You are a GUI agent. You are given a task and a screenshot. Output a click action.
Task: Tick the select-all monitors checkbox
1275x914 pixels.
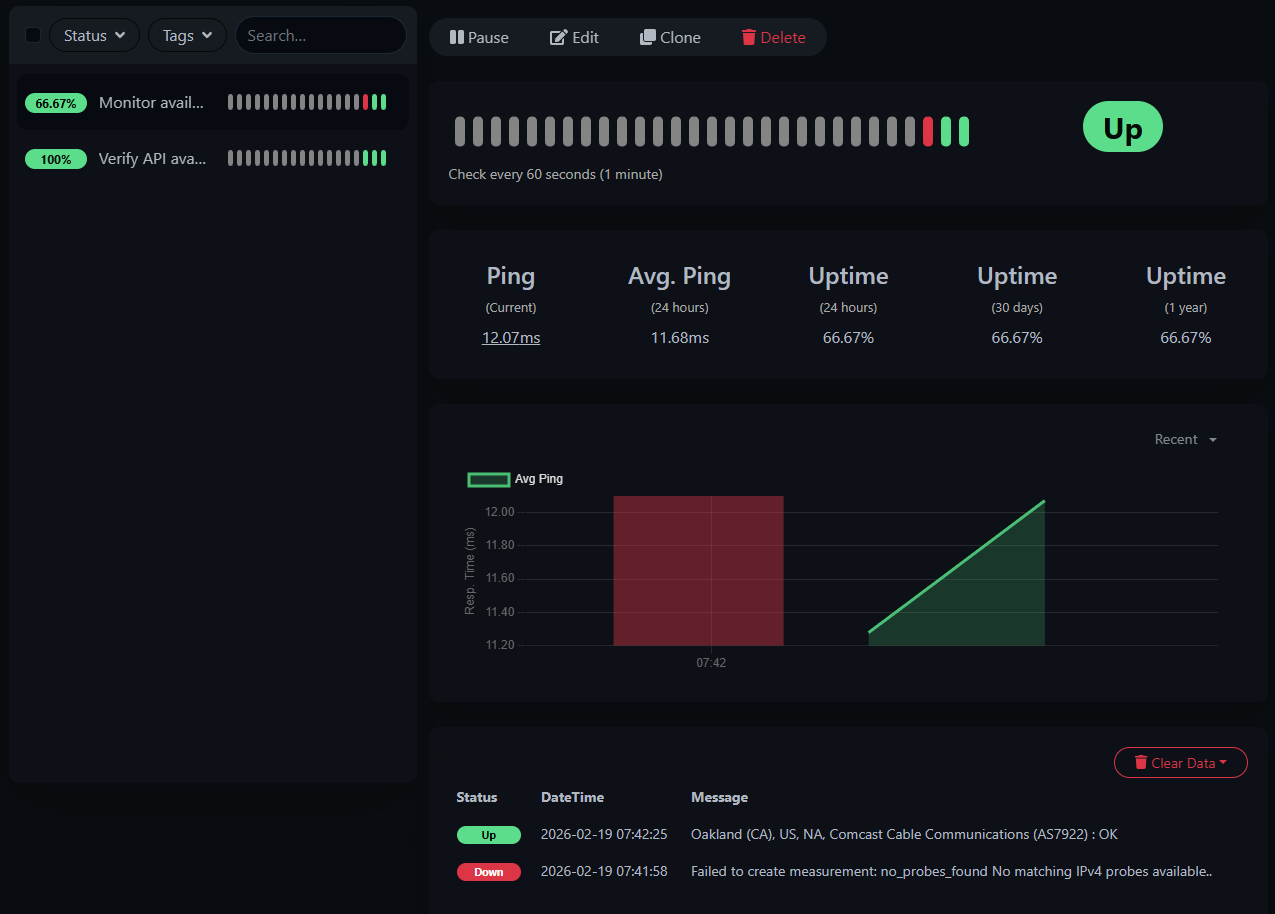[33, 35]
